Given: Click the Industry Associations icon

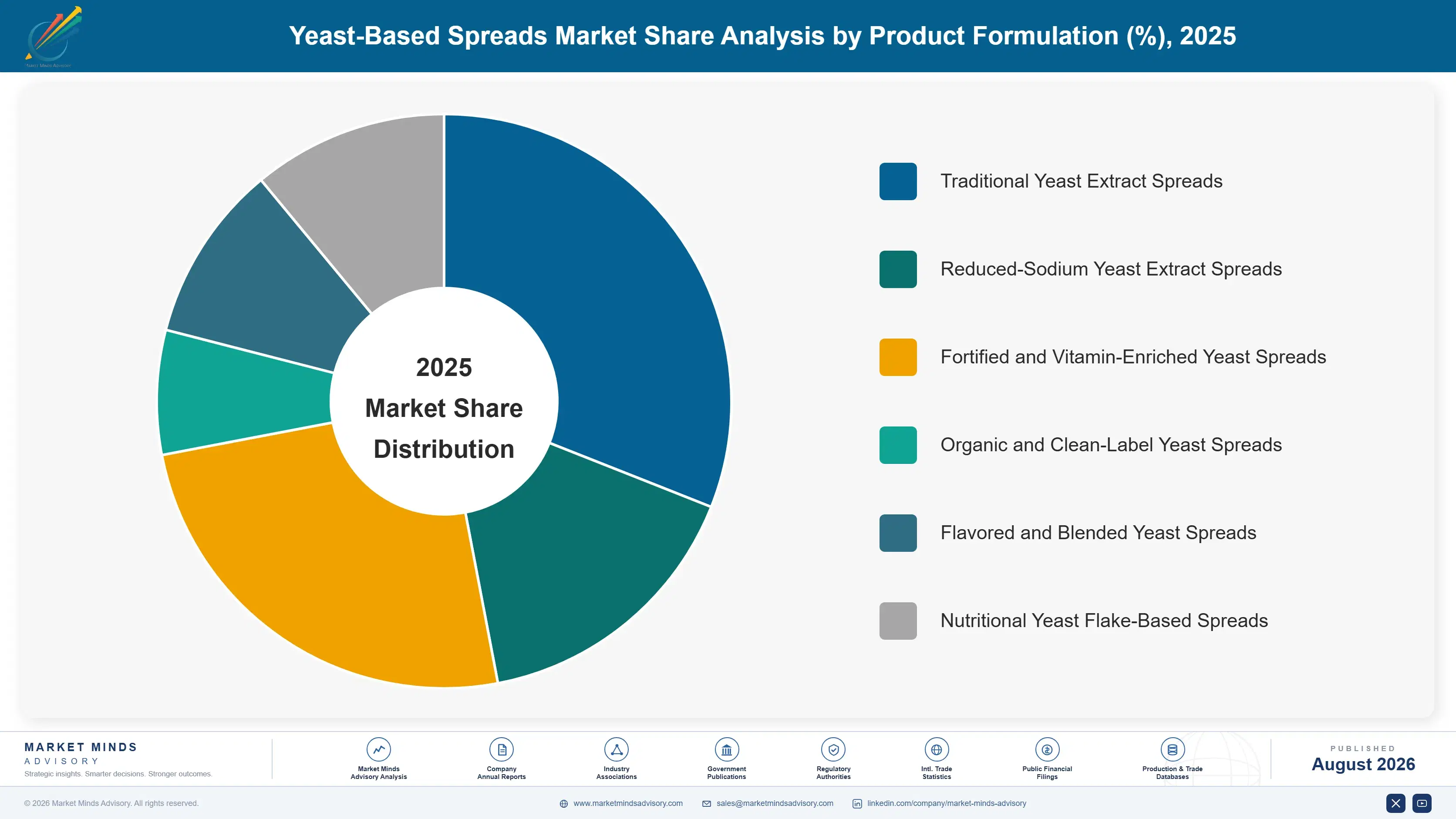Looking at the screenshot, I should point(616,749).
